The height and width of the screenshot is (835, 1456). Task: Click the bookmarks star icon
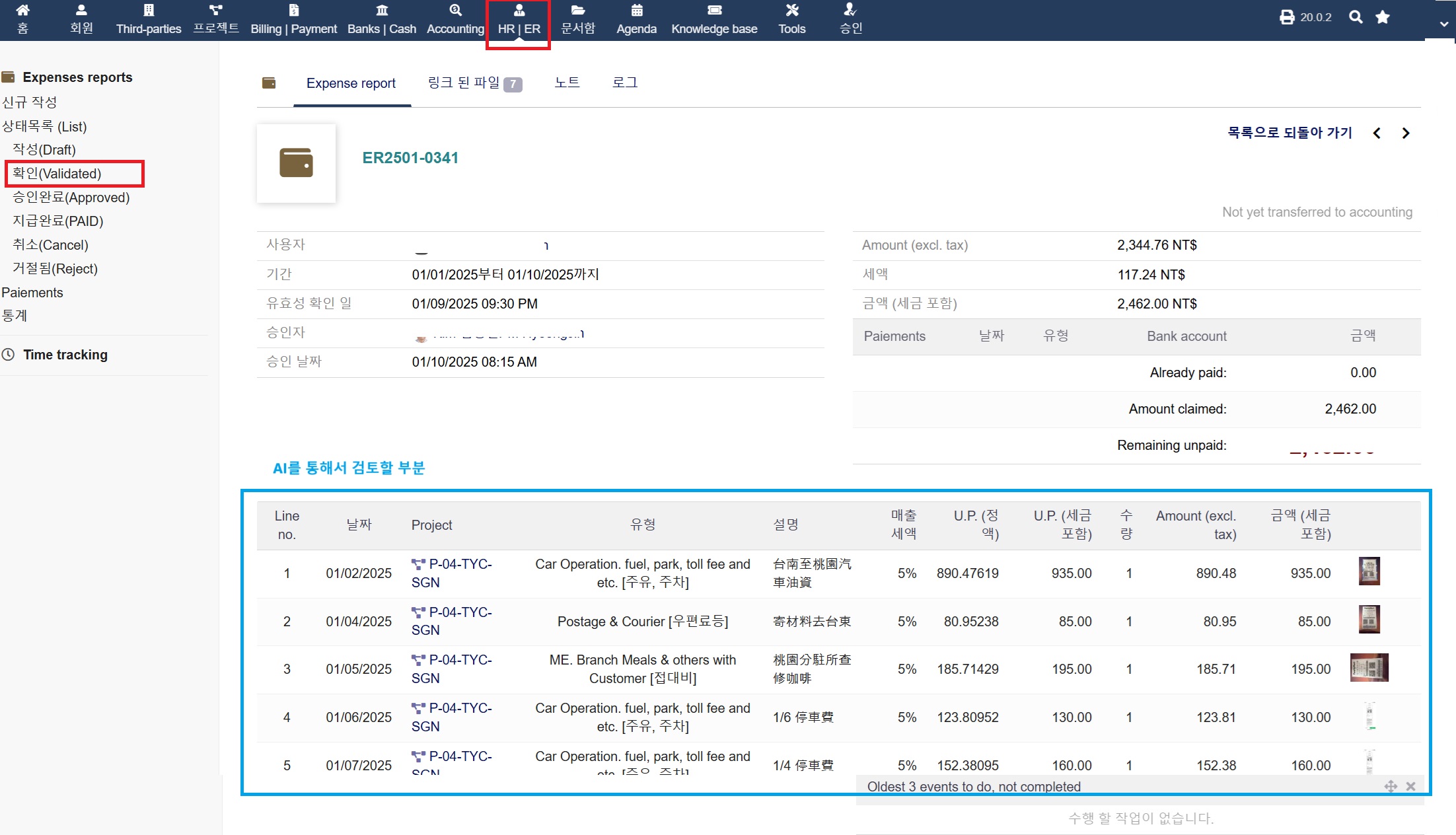click(x=1383, y=17)
